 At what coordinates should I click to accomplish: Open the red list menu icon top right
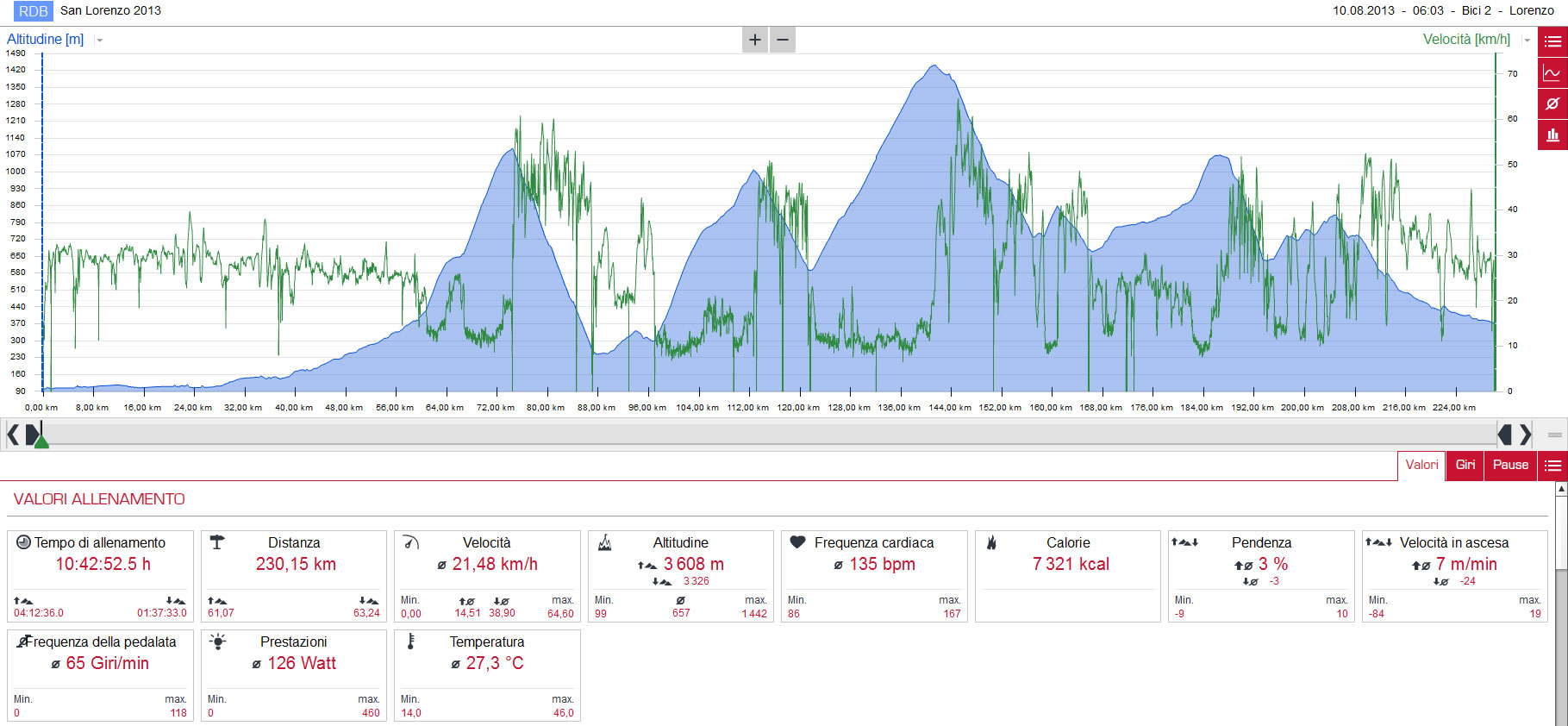coord(1552,41)
